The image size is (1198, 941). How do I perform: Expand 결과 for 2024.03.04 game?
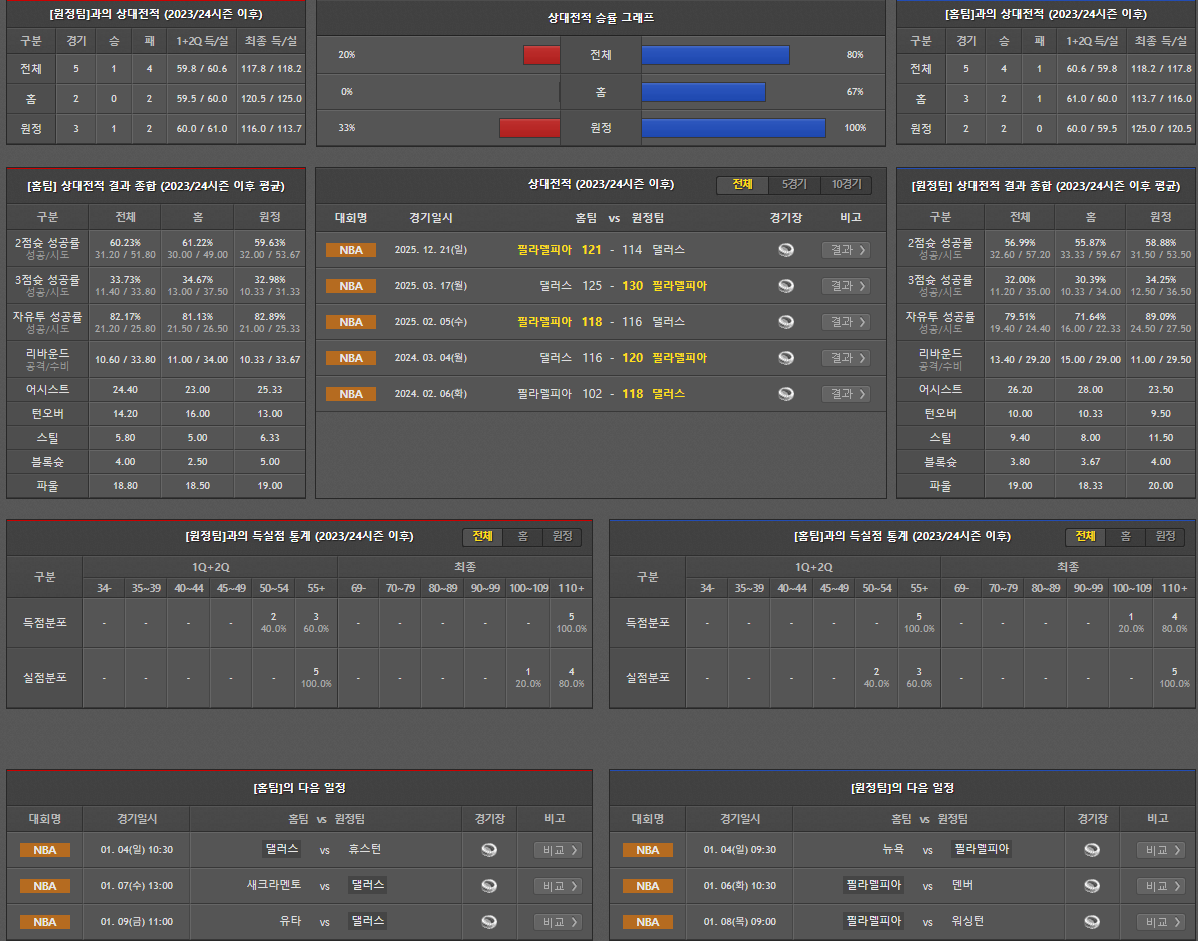point(845,358)
